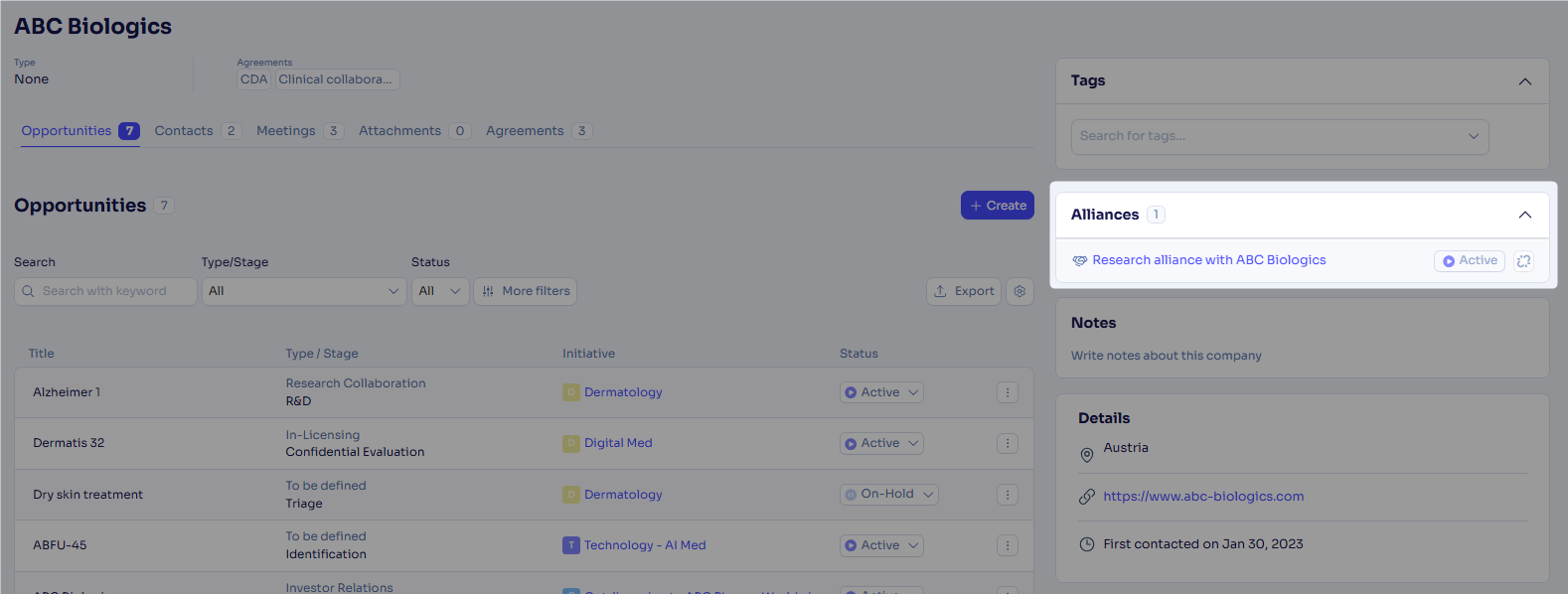Click the Initiative column header
The height and width of the screenshot is (594, 1568).
tap(588, 354)
